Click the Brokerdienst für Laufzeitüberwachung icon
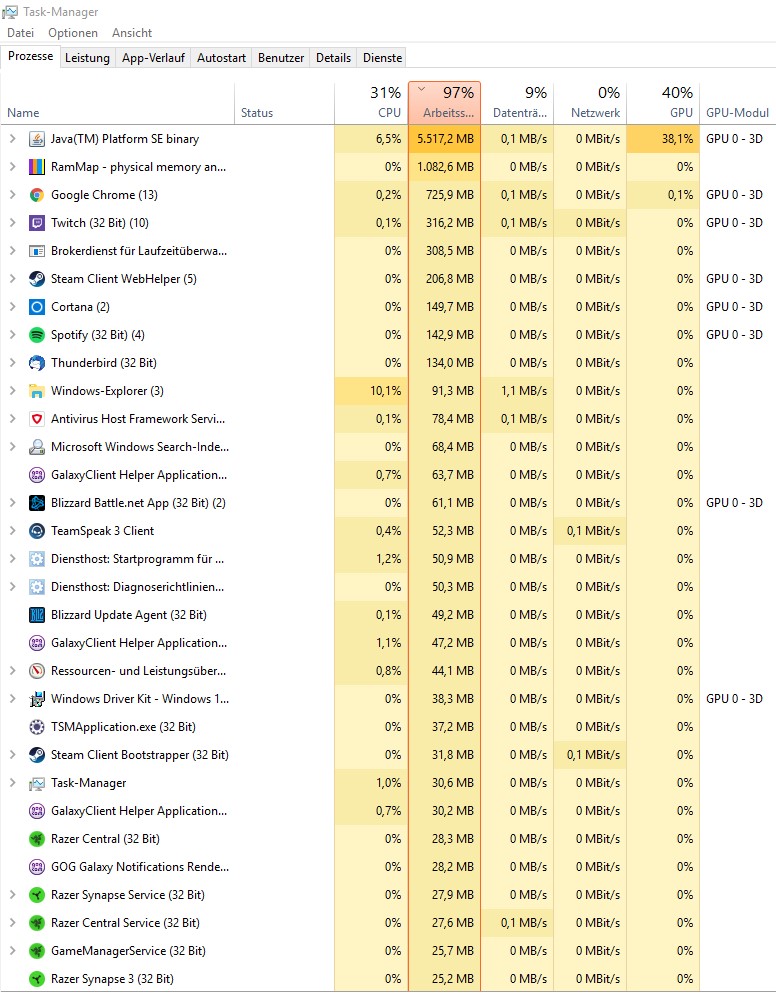Image resolution: width=776 pixels, height=999 pixels. coord(37,251)
